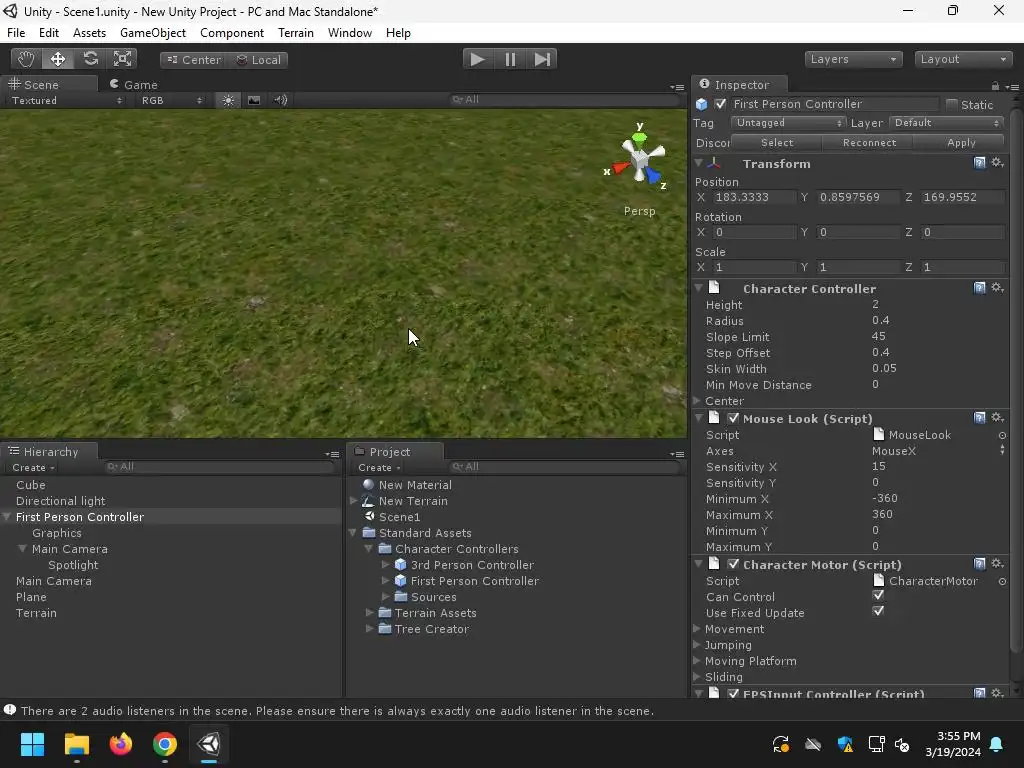
Task: Disable the Mouse Look script checkbox
Action: click(733, 418)
